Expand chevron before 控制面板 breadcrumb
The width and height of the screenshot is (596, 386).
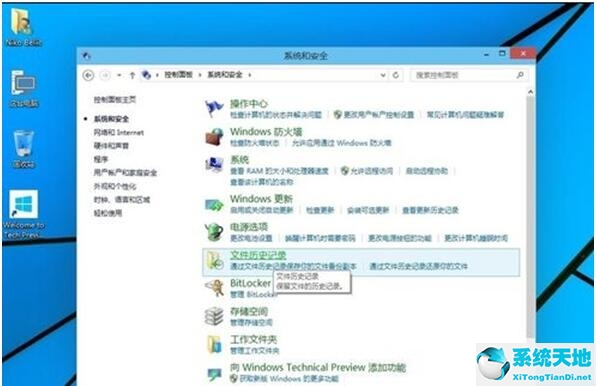point(157,75)
